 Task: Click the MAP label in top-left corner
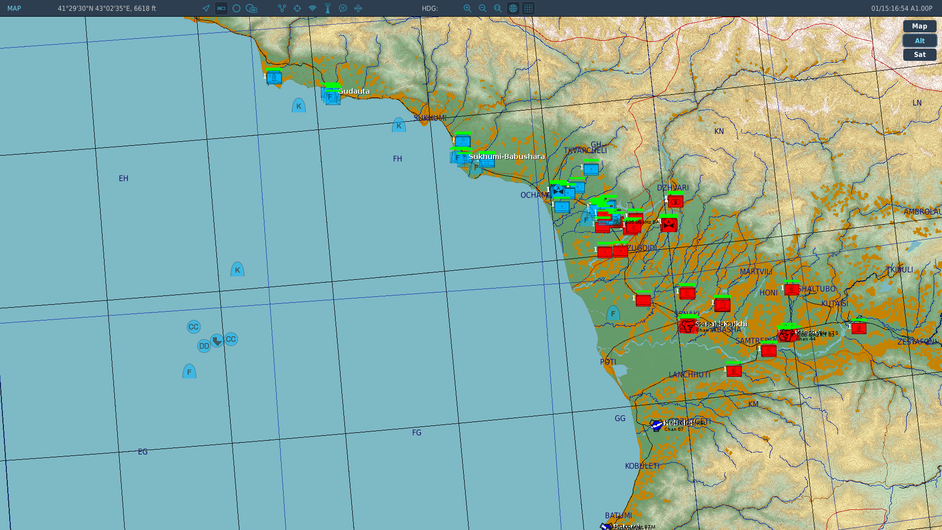point(14,8)
